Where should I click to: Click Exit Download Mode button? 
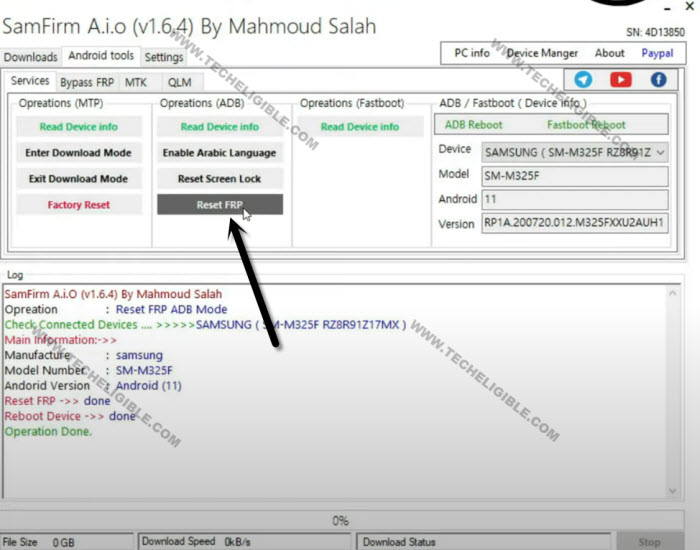pyautogui.click(x=79, y=179)
